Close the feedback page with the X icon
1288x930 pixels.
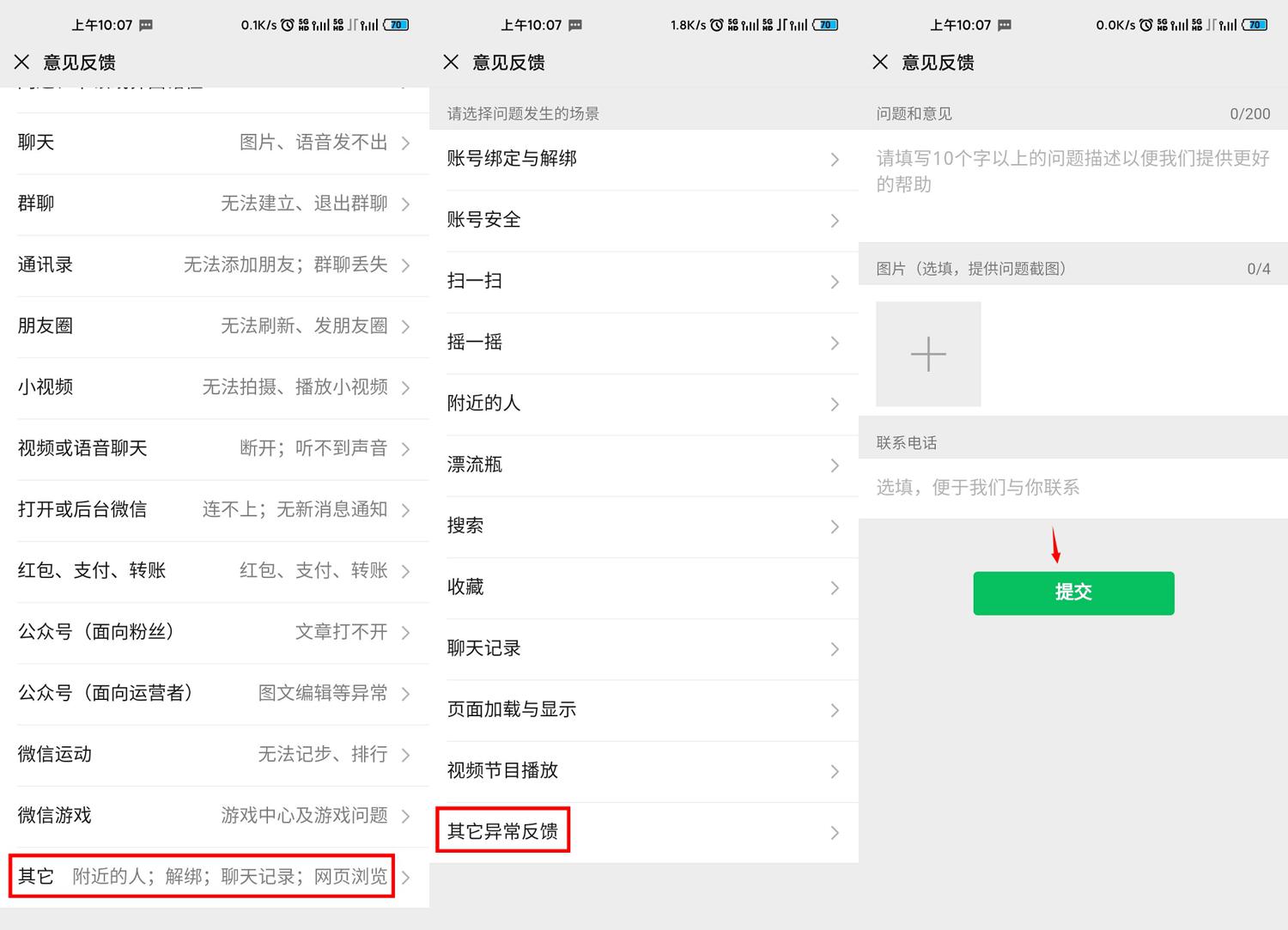[x=21, y=62]
